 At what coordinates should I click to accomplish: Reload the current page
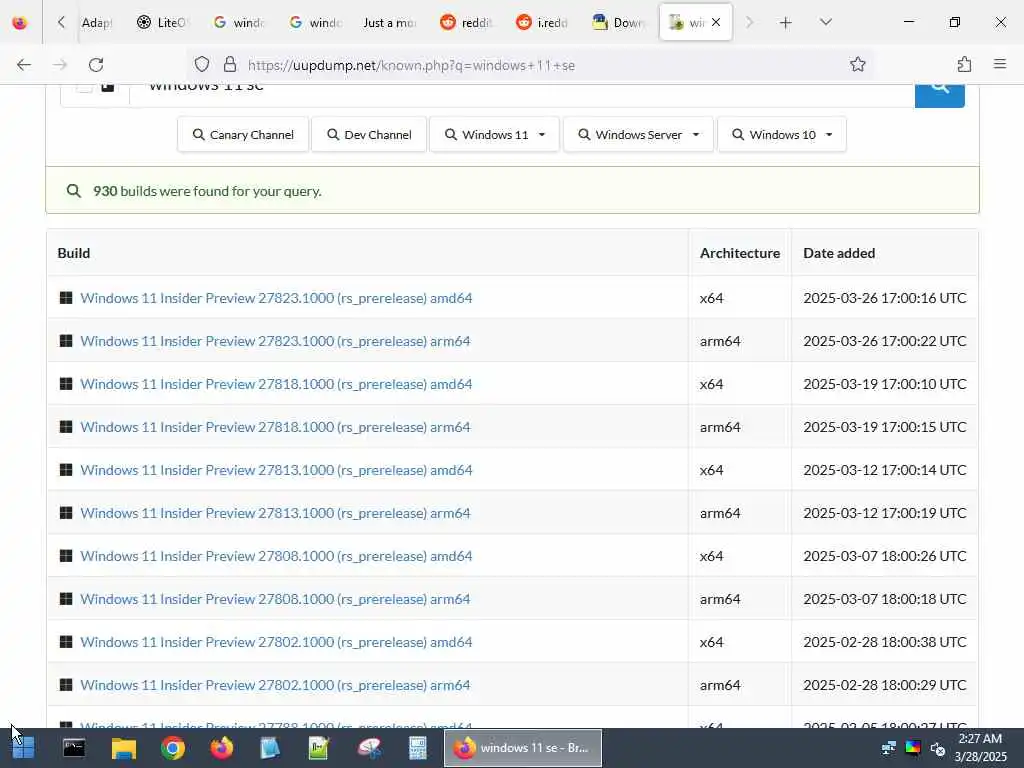96,65
